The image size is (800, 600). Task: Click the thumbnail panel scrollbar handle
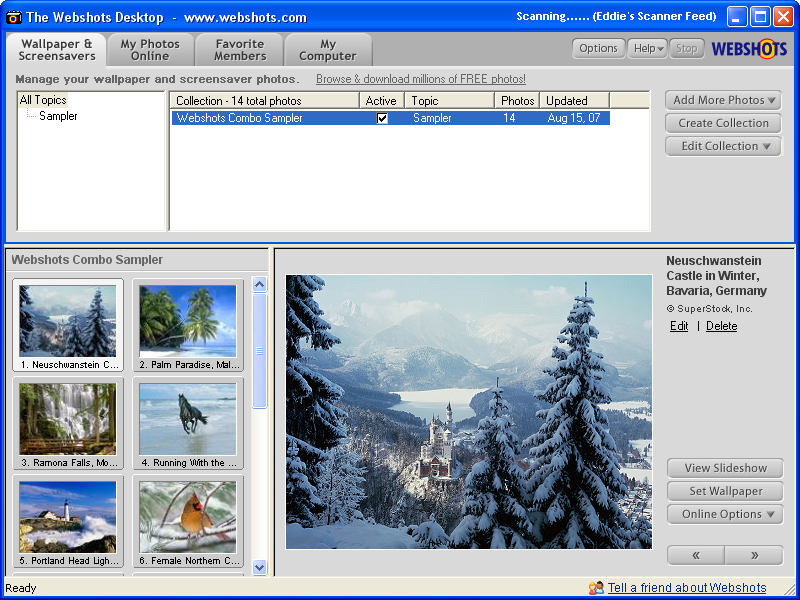pos(260,351)
